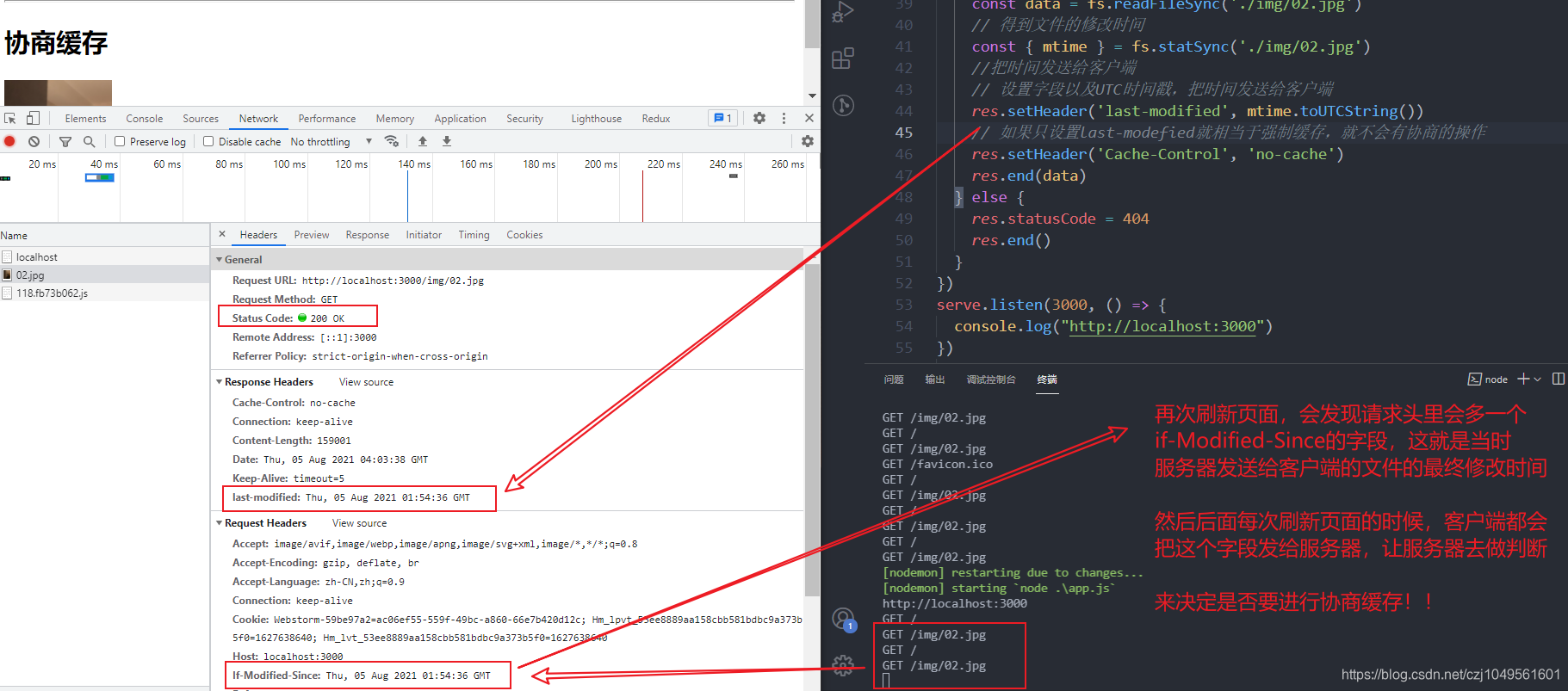Open VS Code Extensions view
Image resolution: width=1568 pixels, height=691 pixels.
coord(844,59)
